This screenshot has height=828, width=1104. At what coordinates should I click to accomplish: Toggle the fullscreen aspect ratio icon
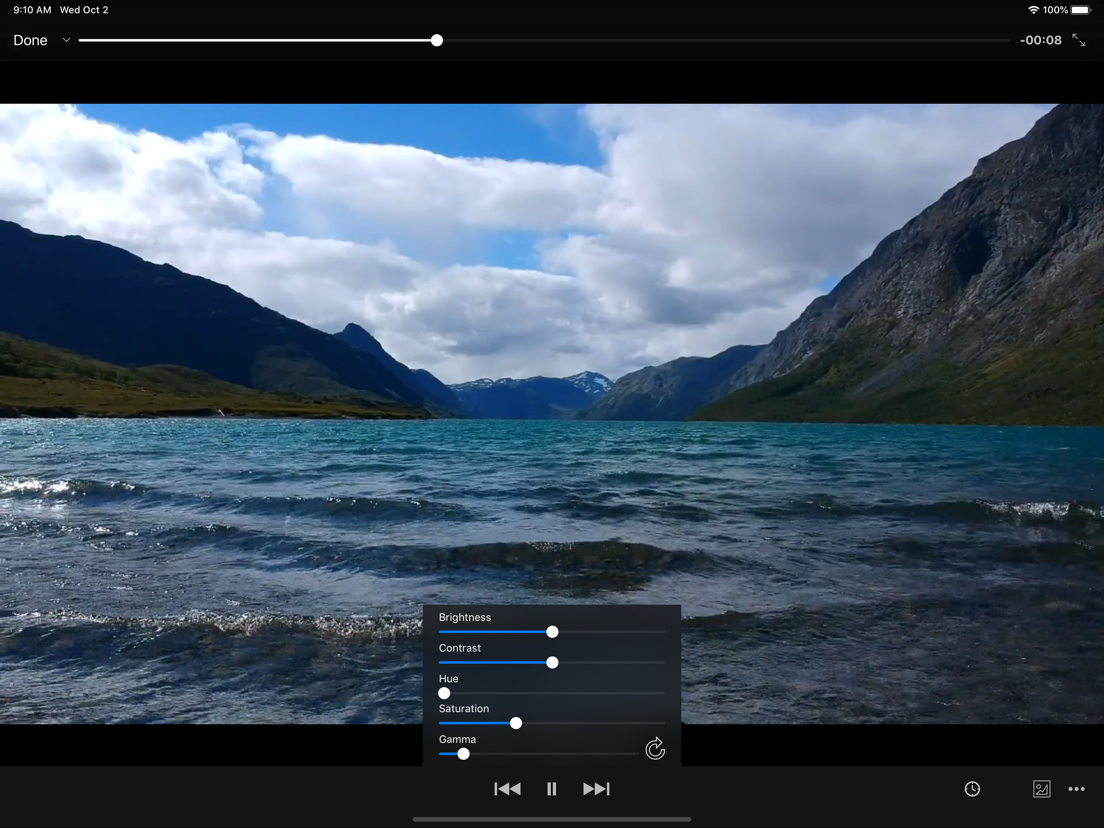pos(1078,40)
